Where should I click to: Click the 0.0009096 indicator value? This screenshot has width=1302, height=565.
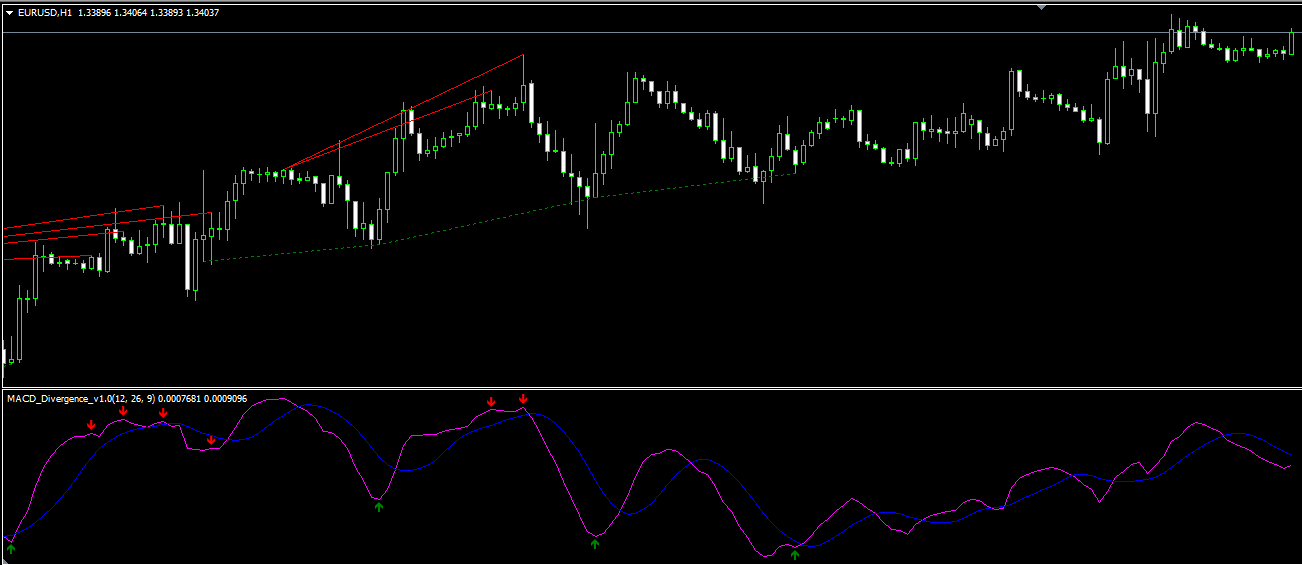coord(225,398)
